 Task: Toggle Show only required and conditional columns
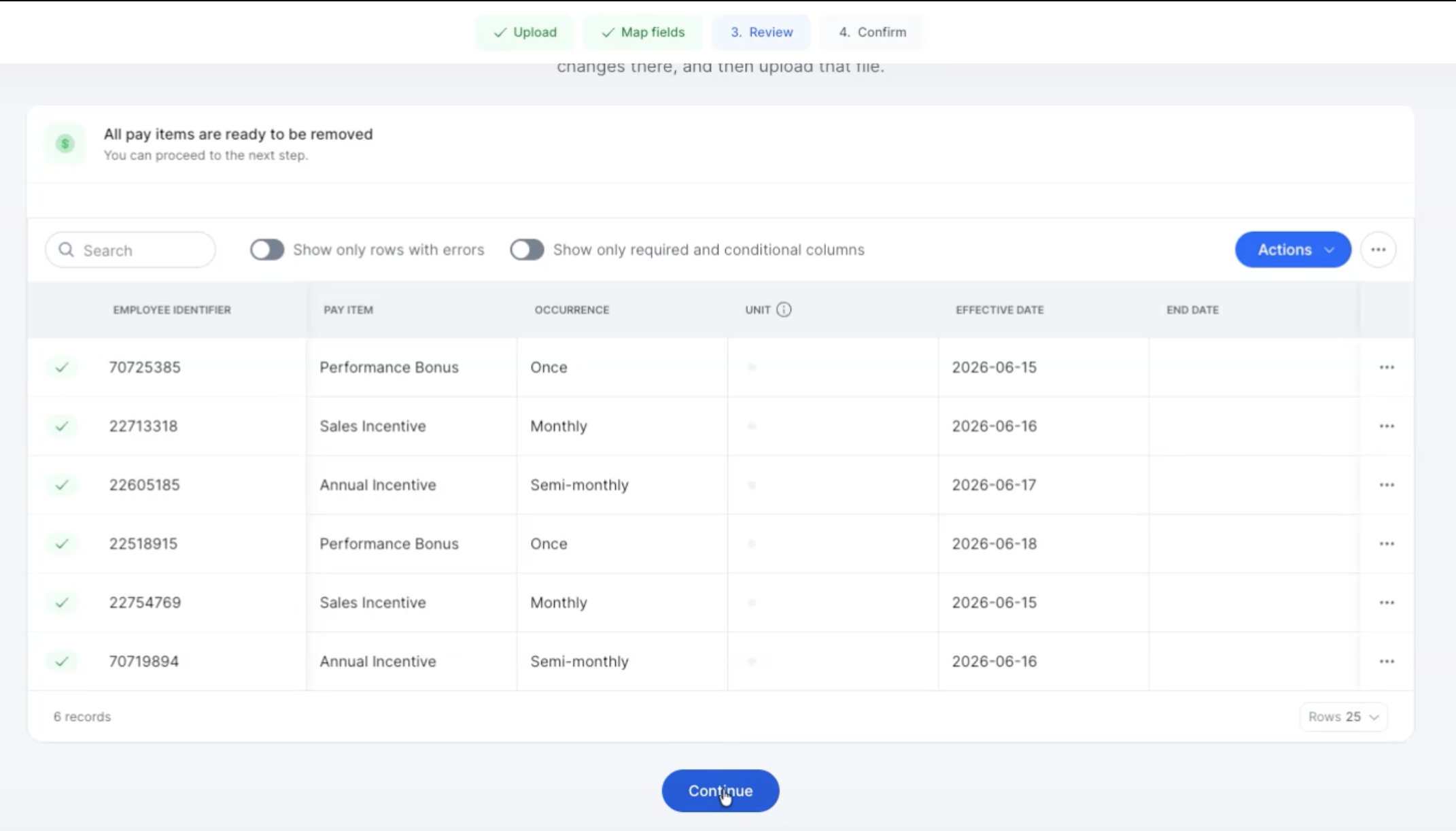coord(527,250)
